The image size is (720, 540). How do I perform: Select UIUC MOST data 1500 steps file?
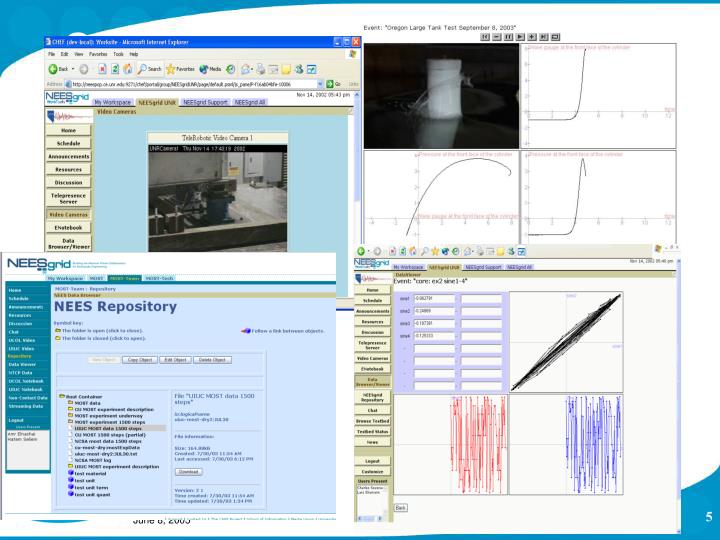[x=108, y=428]
